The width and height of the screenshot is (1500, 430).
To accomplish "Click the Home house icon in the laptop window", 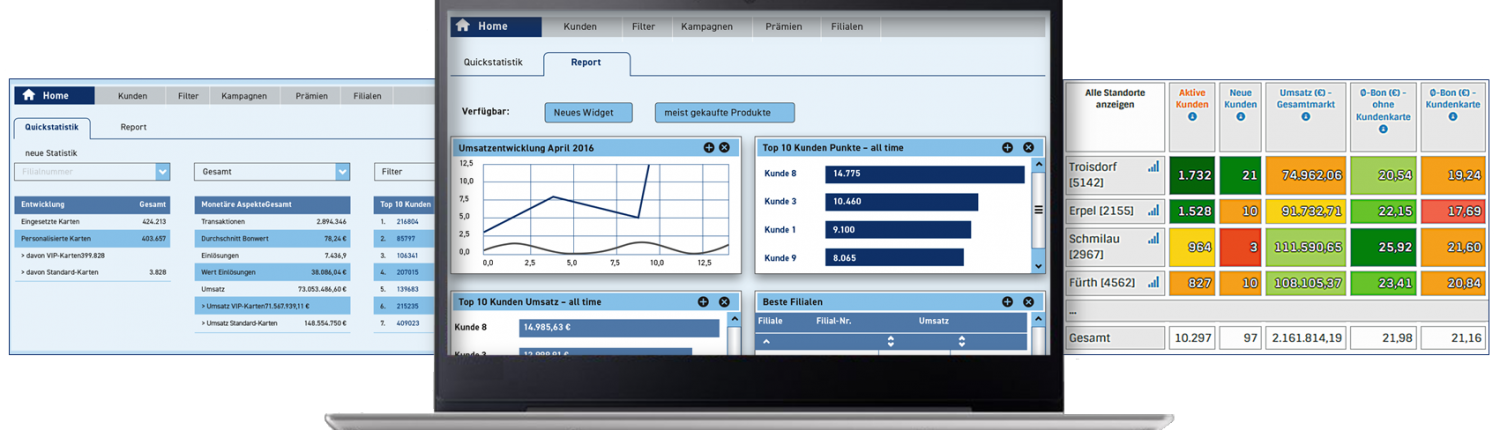I will tap(463, 26).
